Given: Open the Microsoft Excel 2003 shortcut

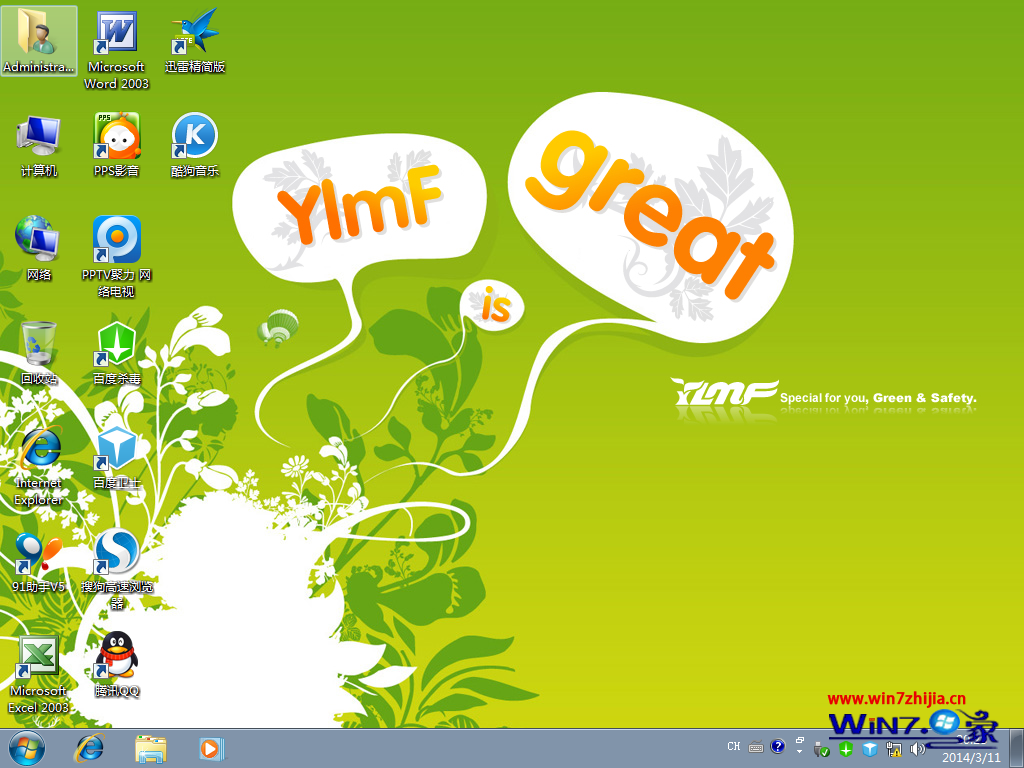Looking at the screenshot, I should (x=38, y=658).
